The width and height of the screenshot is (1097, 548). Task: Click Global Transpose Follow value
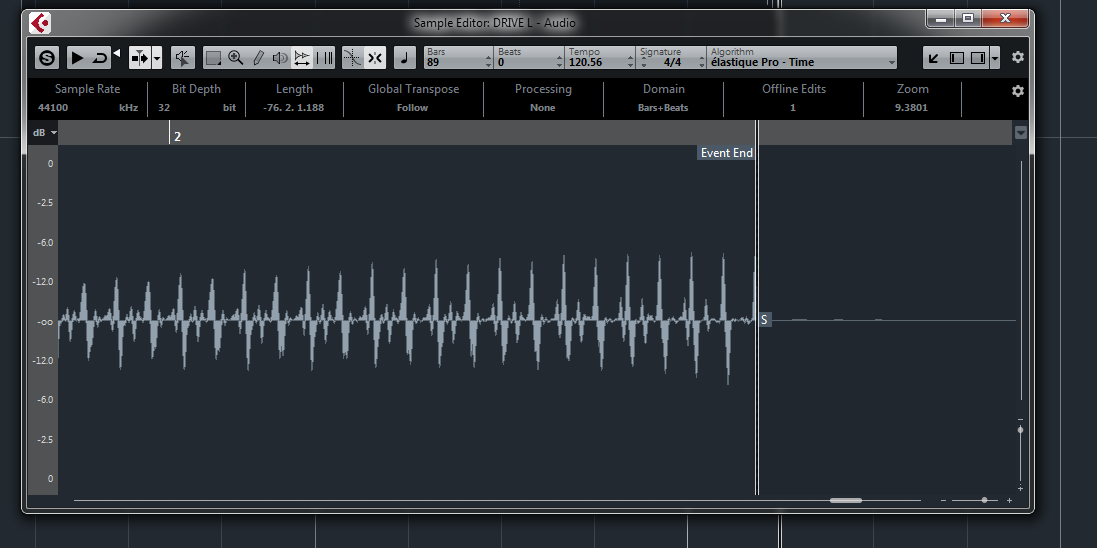pyautogui.click(x=412, y=108)
